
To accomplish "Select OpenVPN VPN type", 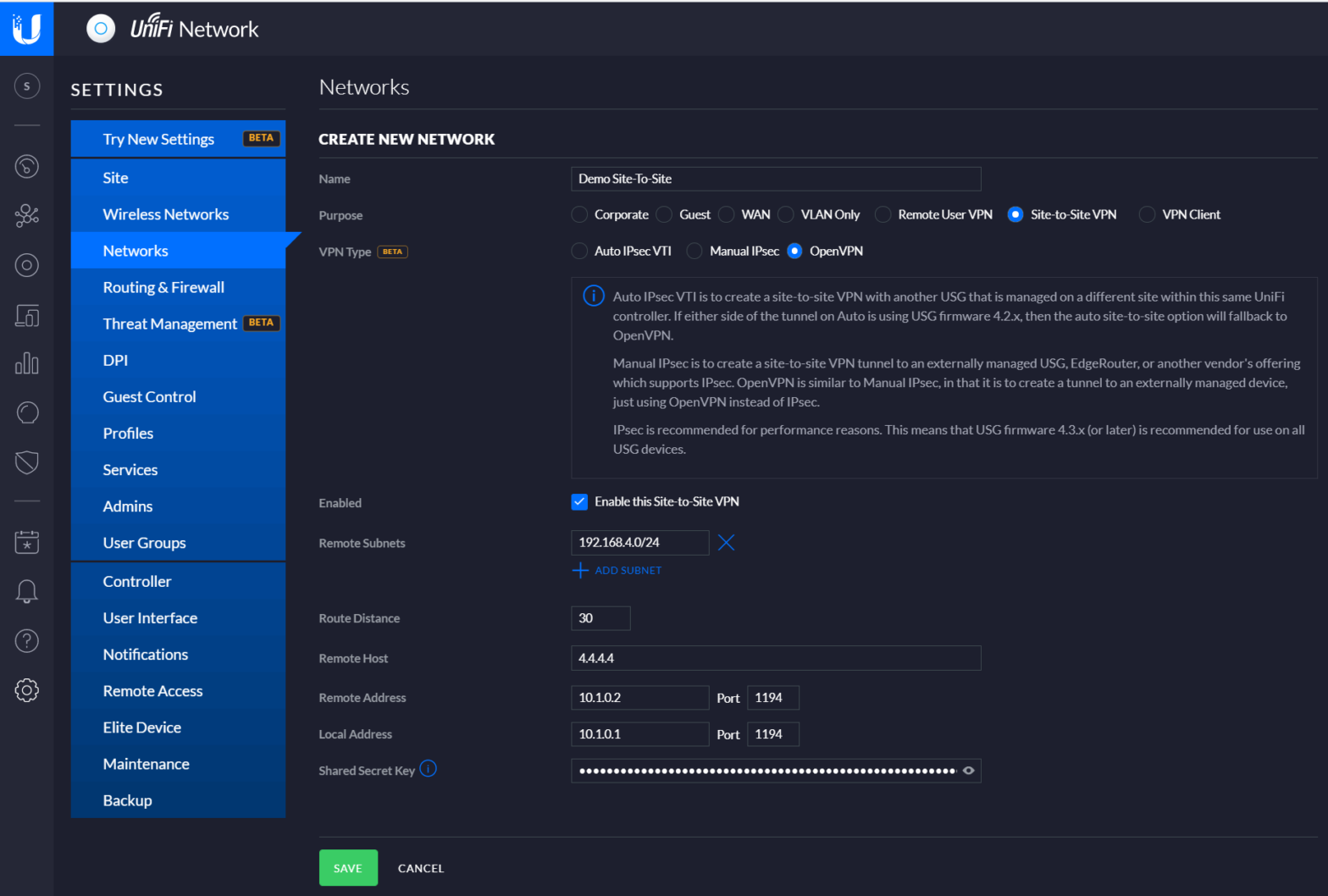I will (x=794, y=251).
